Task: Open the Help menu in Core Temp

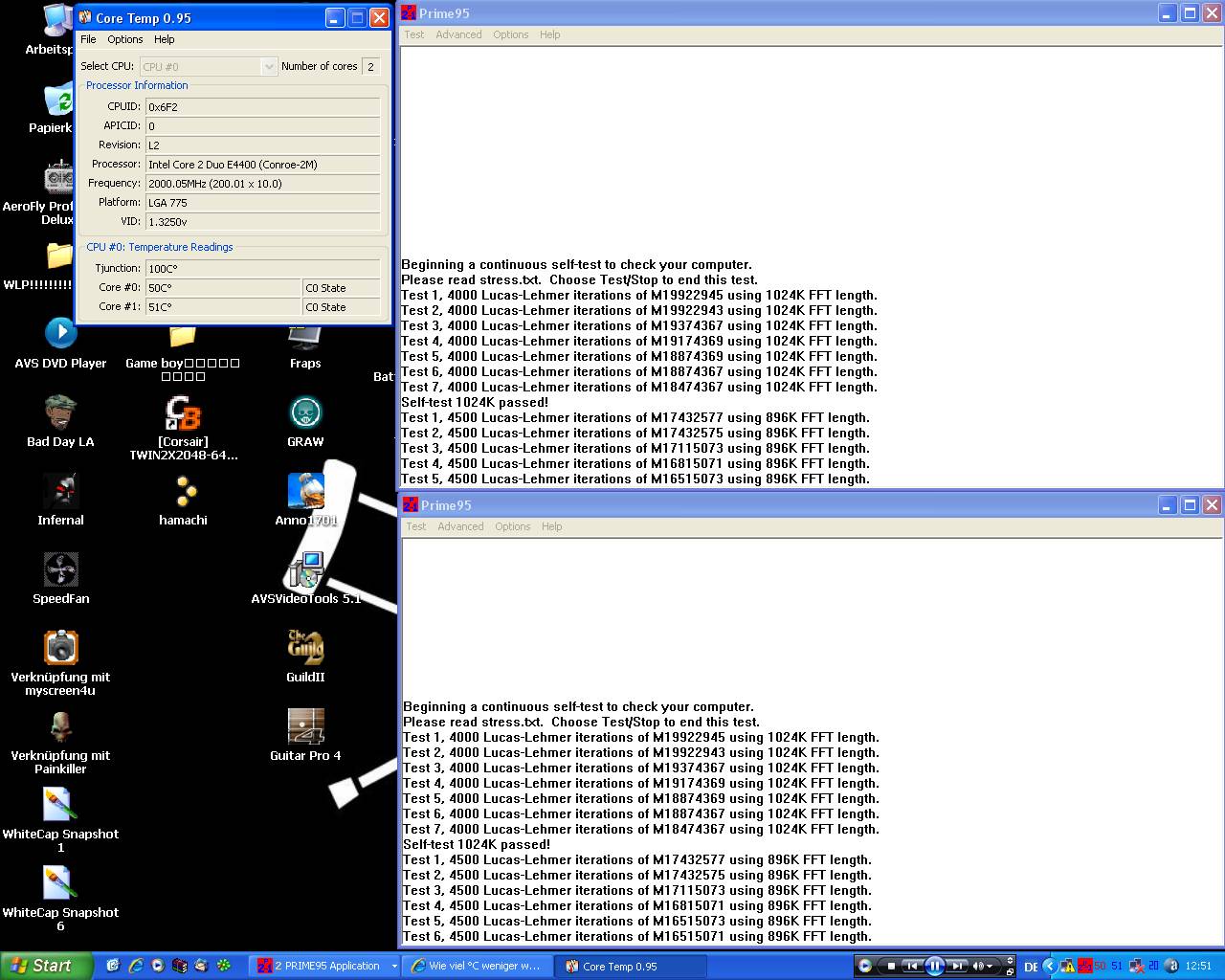Action: point(164,39)
